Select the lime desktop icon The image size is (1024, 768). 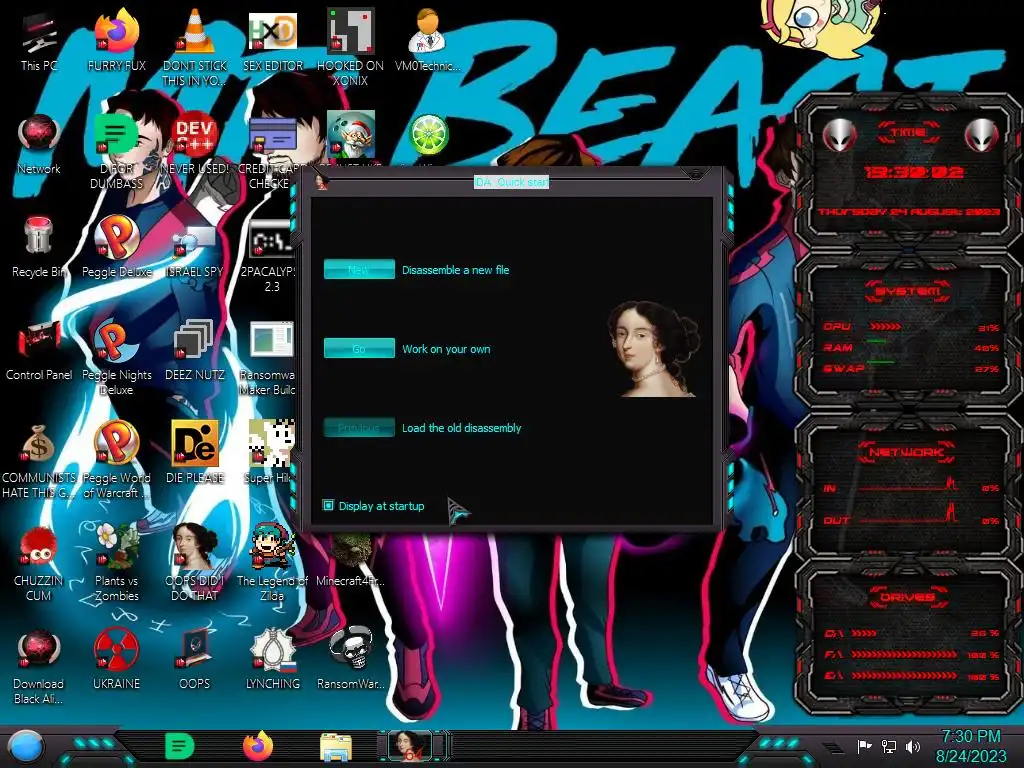tap(428, 135)
